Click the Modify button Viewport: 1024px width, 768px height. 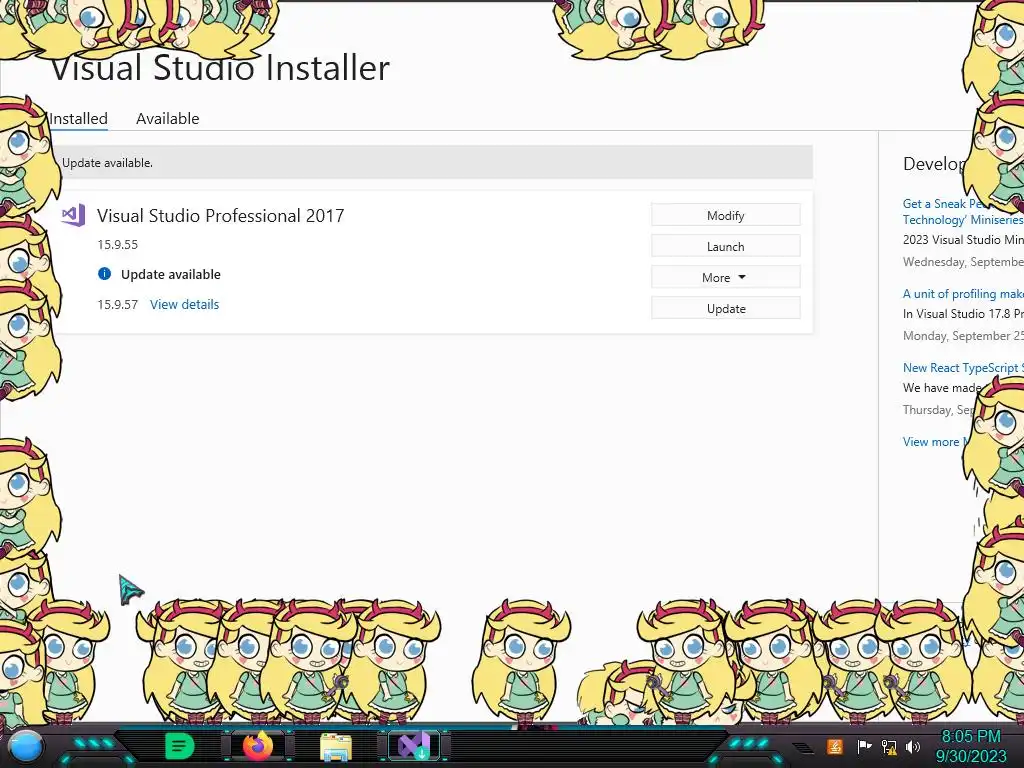726,216
